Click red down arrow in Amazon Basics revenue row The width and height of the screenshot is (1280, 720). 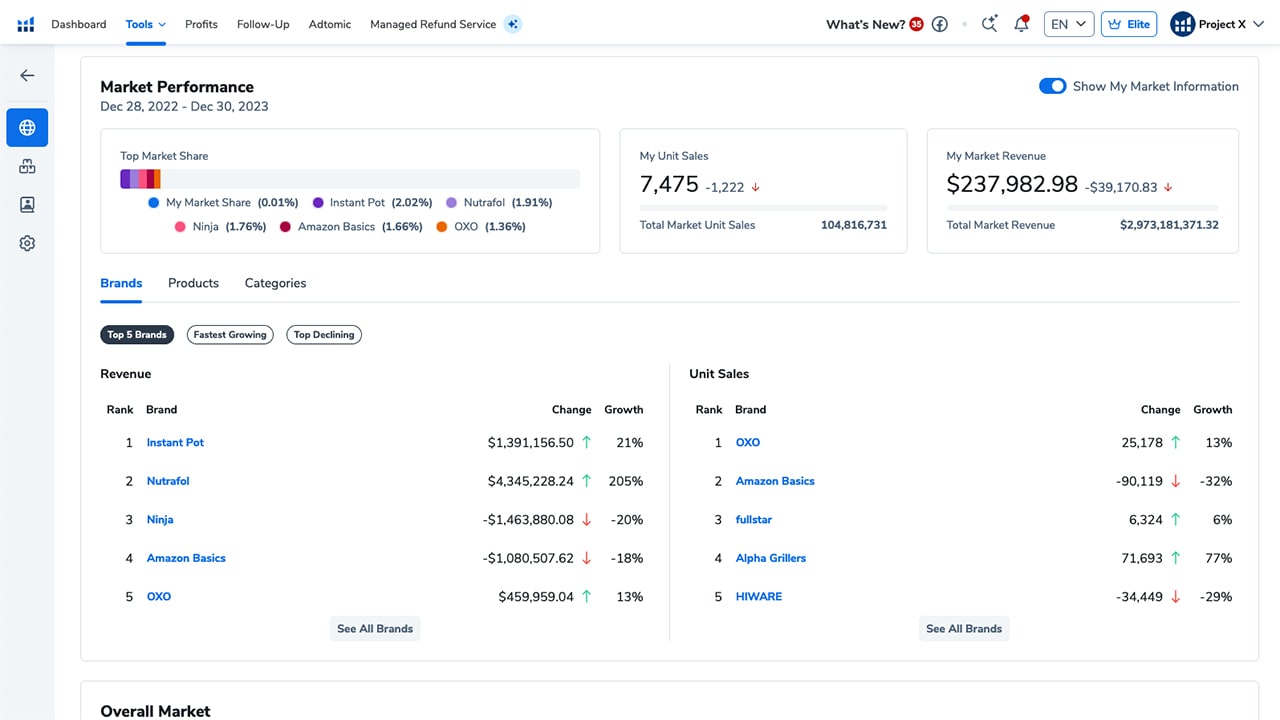(x=587, y=558)
